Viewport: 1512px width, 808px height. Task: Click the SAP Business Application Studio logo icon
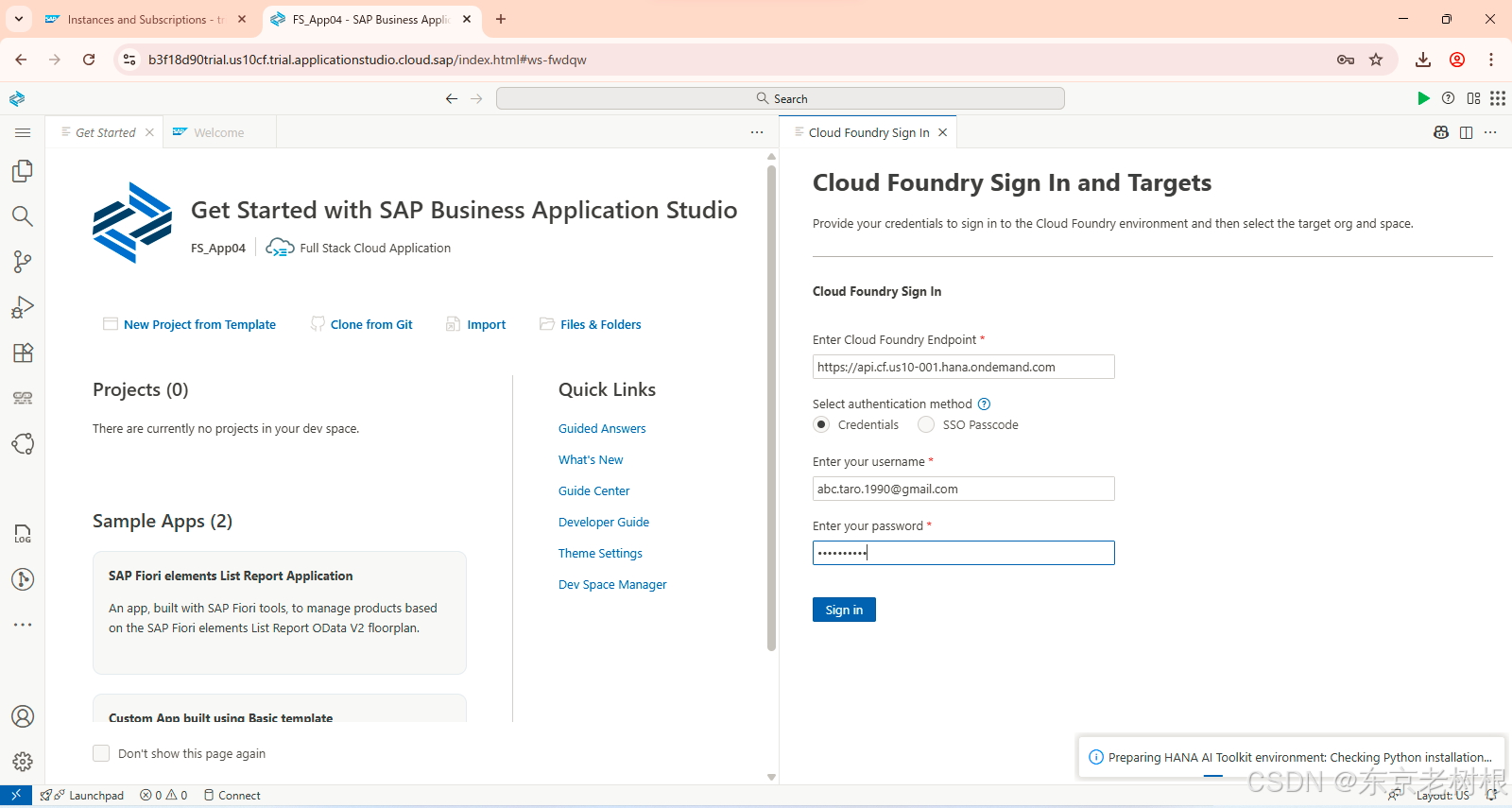click(x=17, y=98)
